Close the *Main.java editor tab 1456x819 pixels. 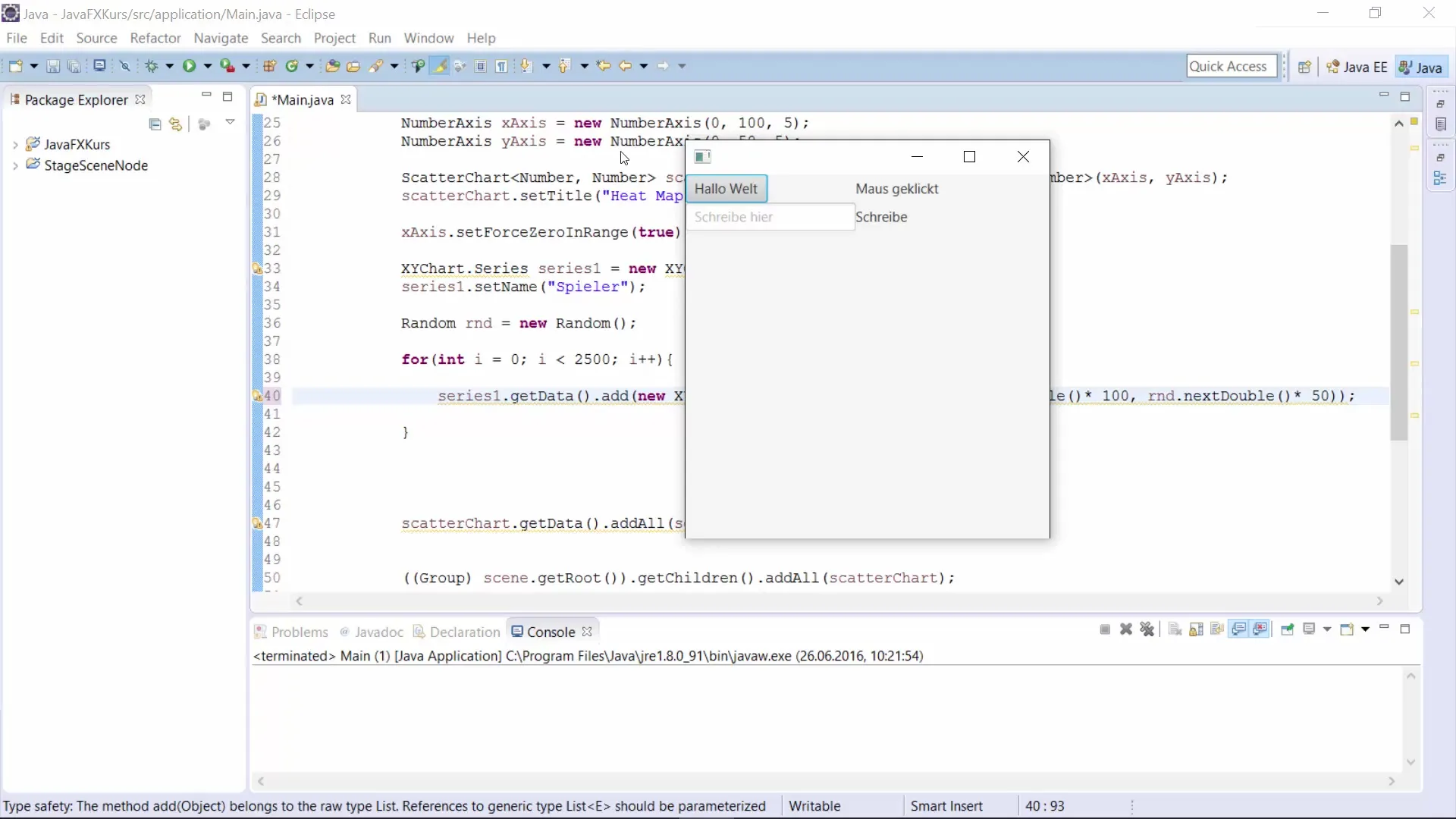click(x=346, y=99)
